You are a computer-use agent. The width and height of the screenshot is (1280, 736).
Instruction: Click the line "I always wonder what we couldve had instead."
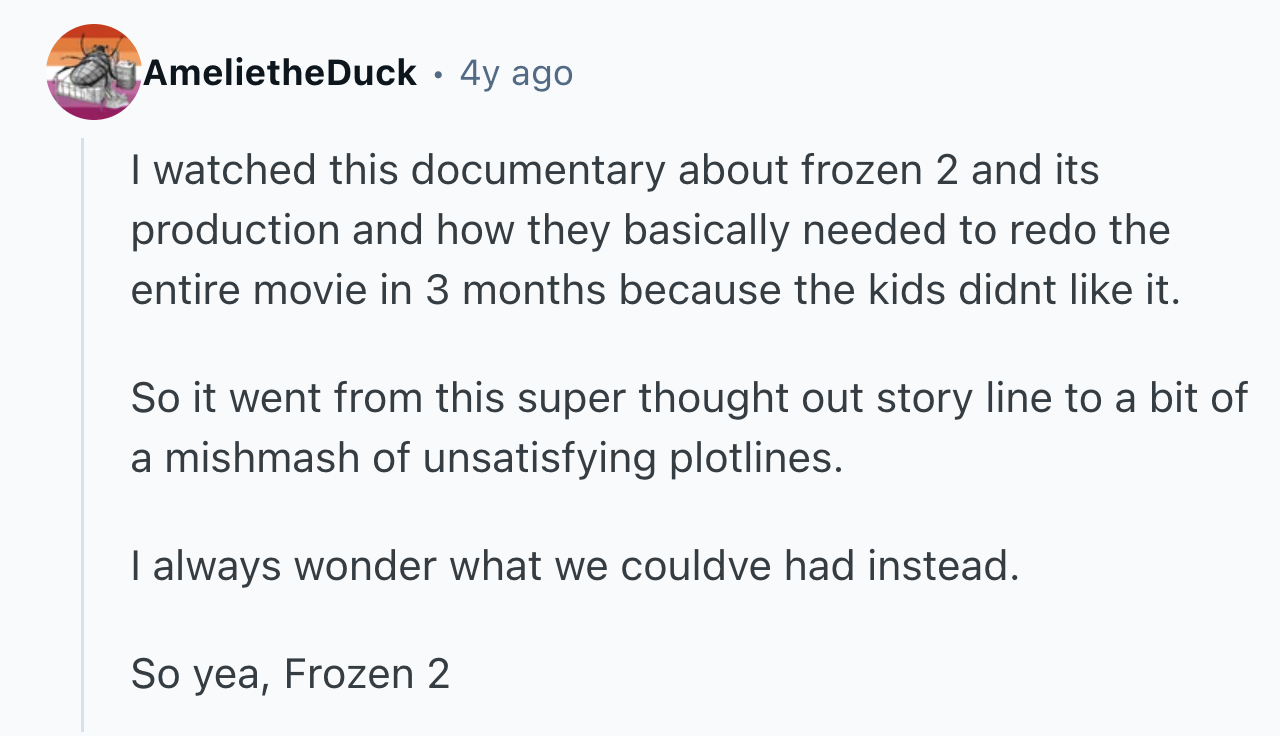(x=575, y=566)
